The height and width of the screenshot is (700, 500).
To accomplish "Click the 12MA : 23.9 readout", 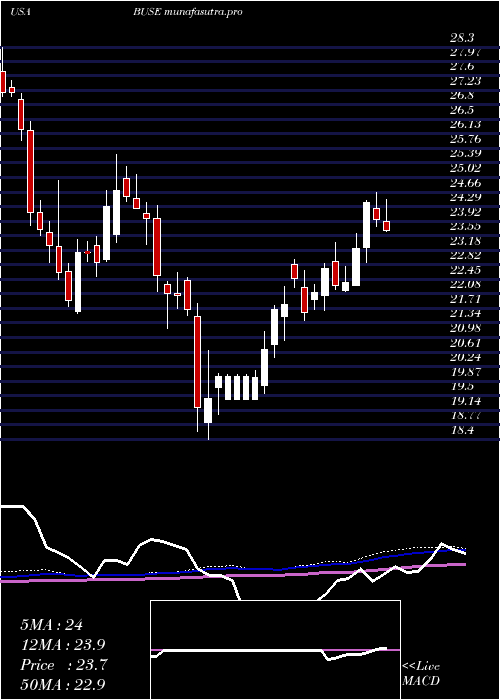I will click(62, 645).
